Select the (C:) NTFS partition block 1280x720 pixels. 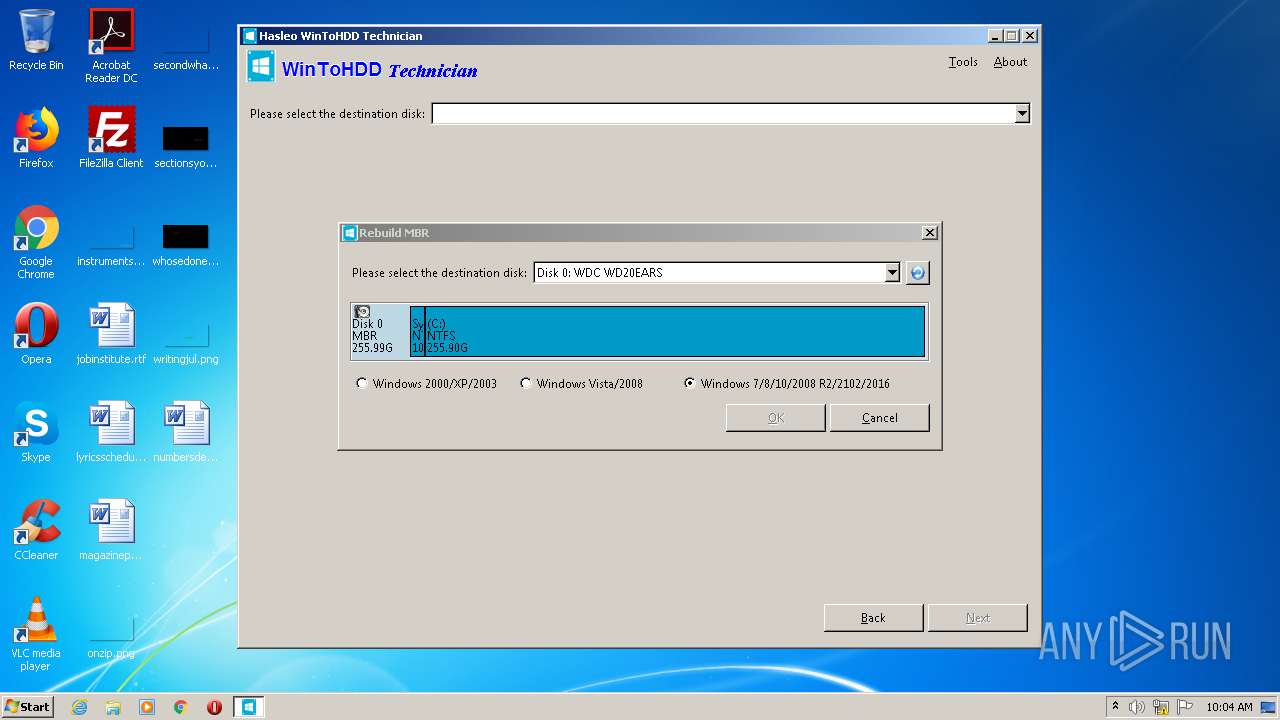pos(675,331)
